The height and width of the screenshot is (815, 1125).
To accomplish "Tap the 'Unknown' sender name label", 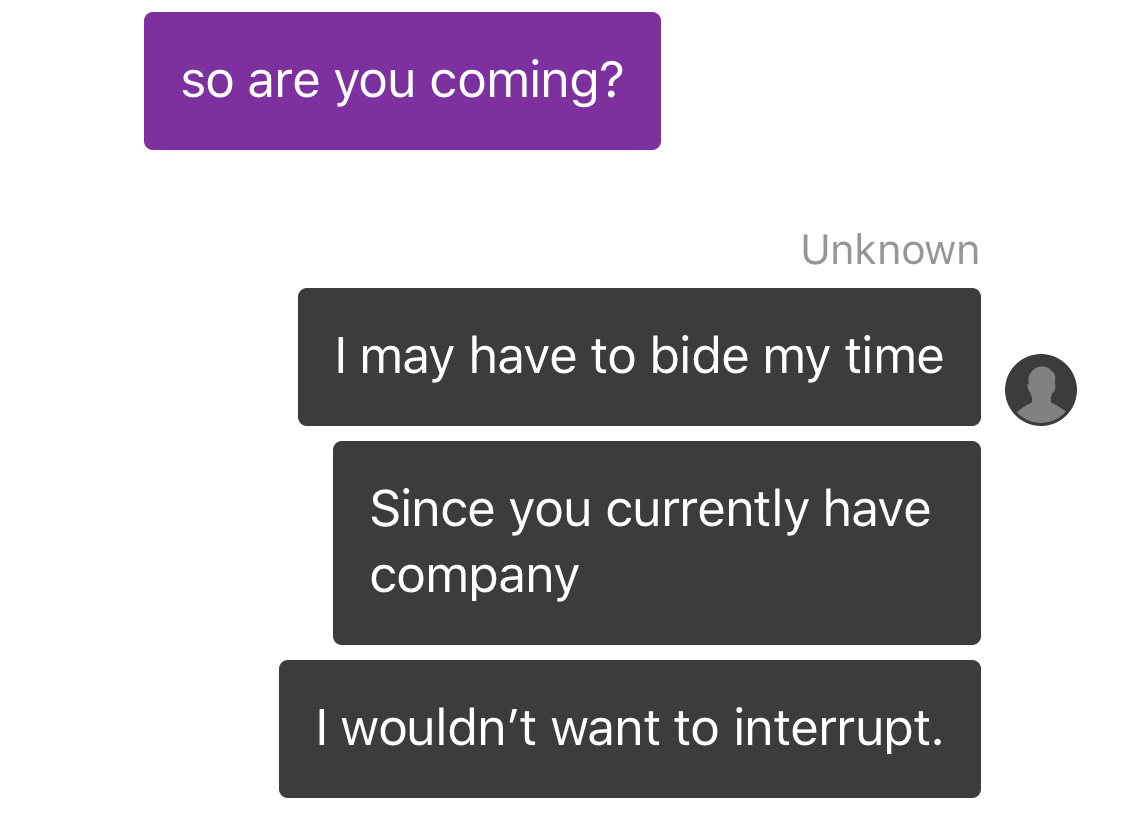I will [x=890, y=250].
